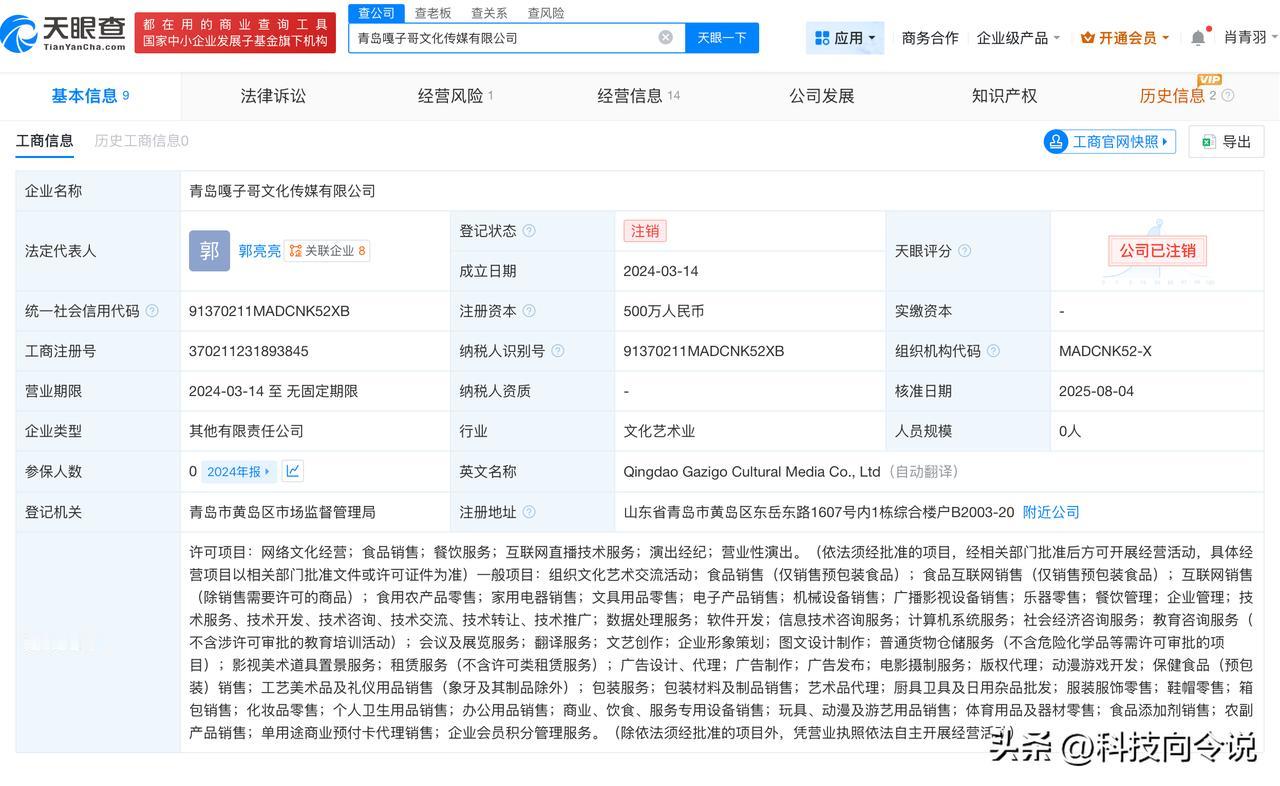Select 青岛市黄岛区市场监督管理局 registration authority
The image size is (1280, 786).
click(x=282, y=512)
